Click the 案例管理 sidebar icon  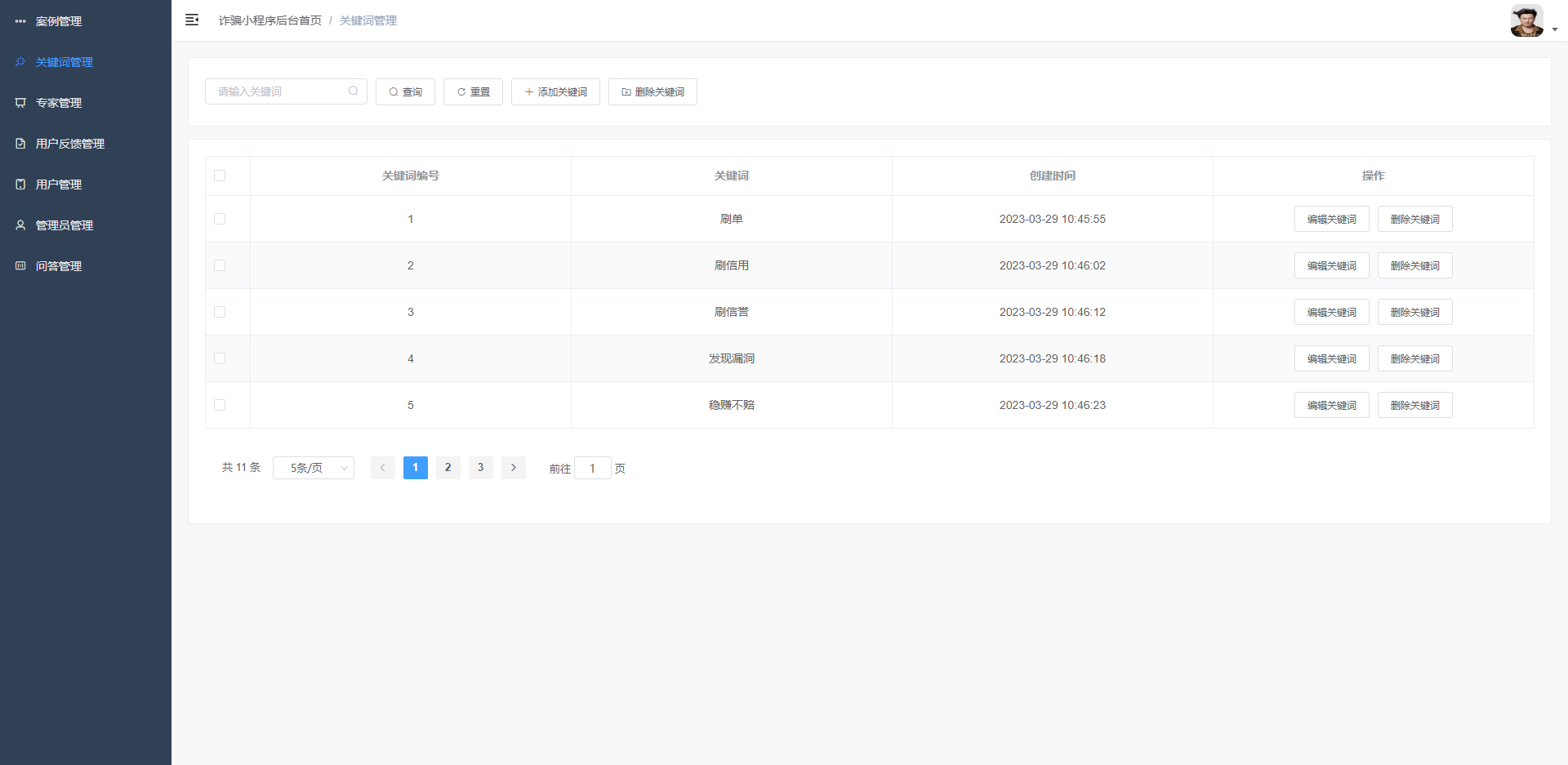tap(20, 21)
